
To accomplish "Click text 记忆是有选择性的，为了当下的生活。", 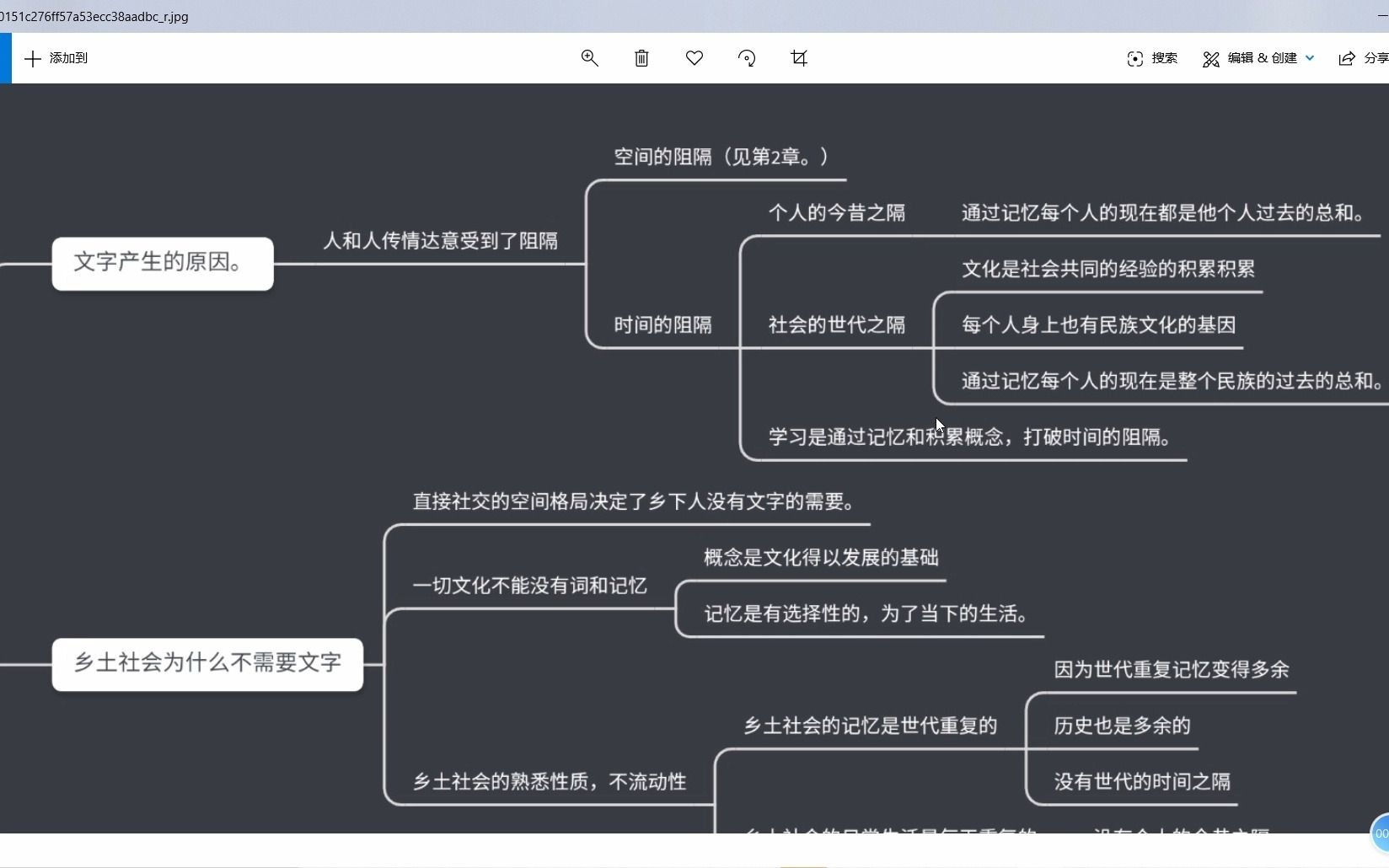I will tap(868, 613).
